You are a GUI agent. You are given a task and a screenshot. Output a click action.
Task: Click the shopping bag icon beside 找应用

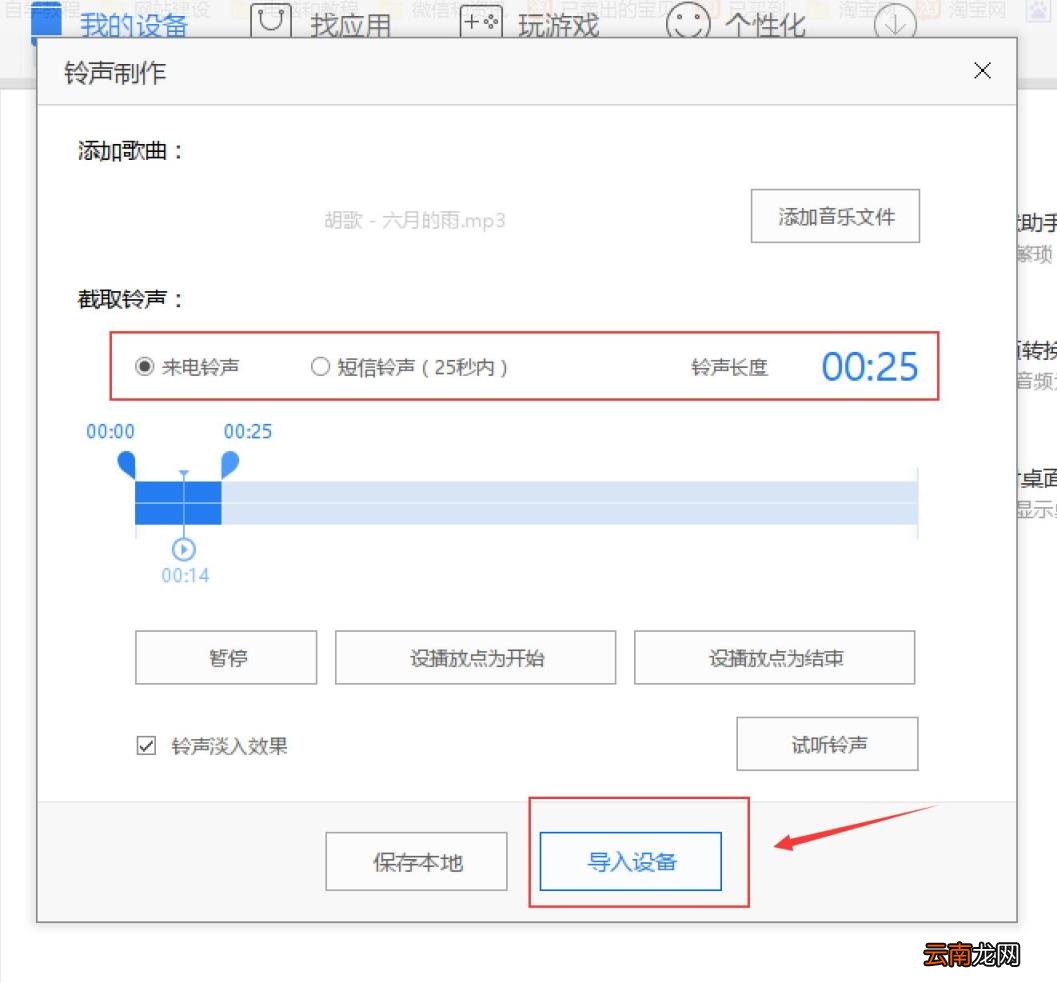pos(271,20)
